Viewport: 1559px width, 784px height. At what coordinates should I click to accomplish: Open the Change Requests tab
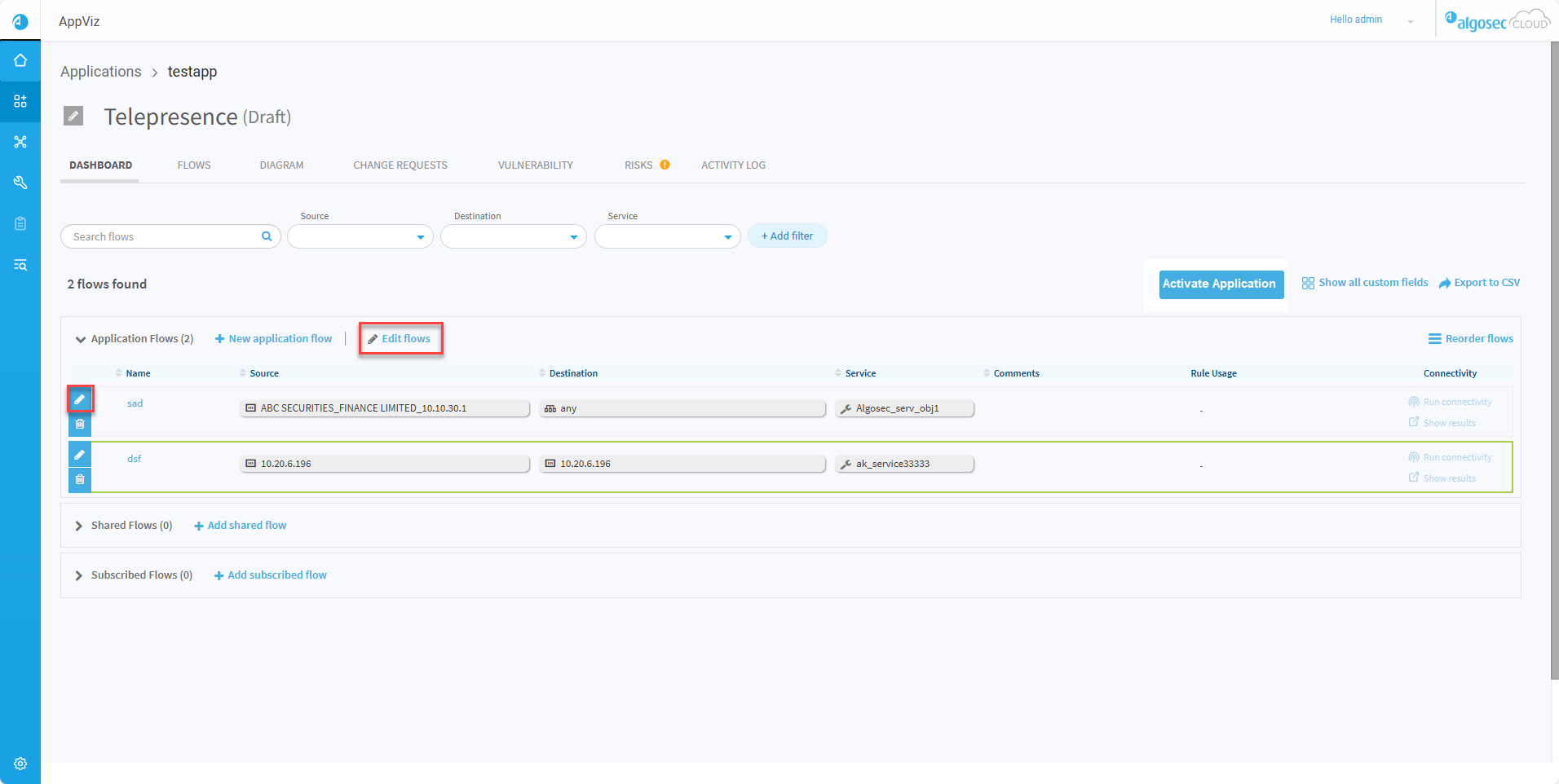(400, 165)
